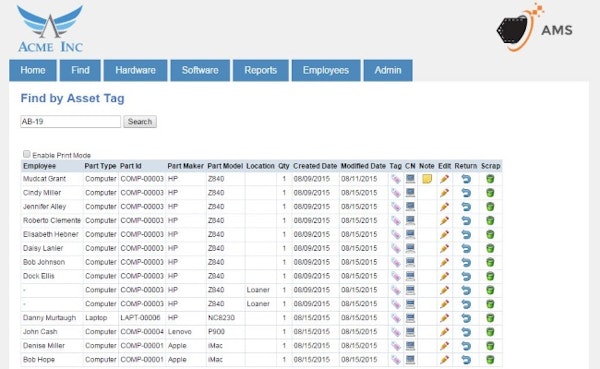600x369 pixels.
Task: Enable Print Mode checkbox
Action: [26, 154]
